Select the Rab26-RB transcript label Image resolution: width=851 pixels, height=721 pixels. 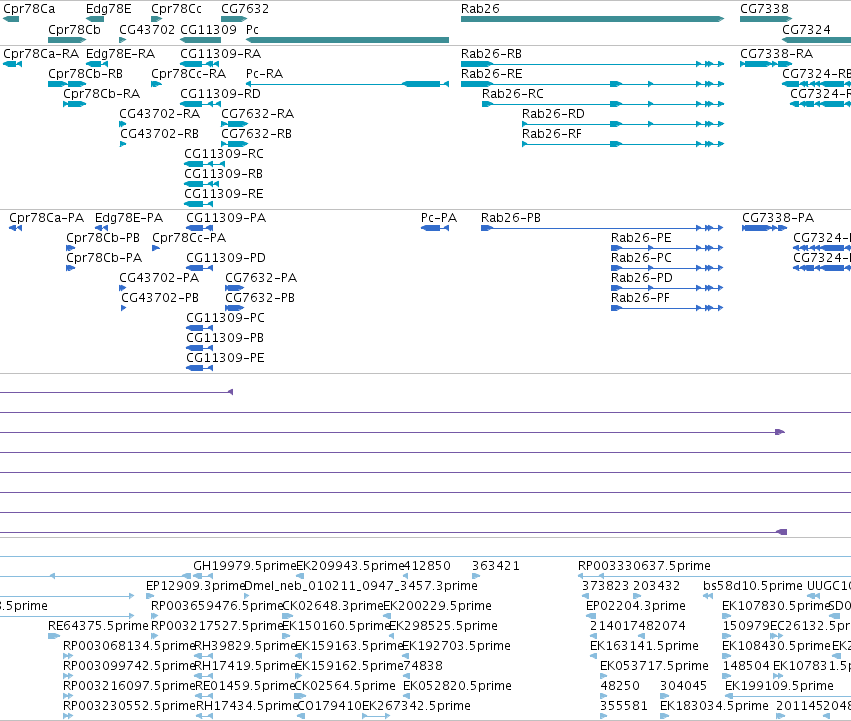[491, 54]
